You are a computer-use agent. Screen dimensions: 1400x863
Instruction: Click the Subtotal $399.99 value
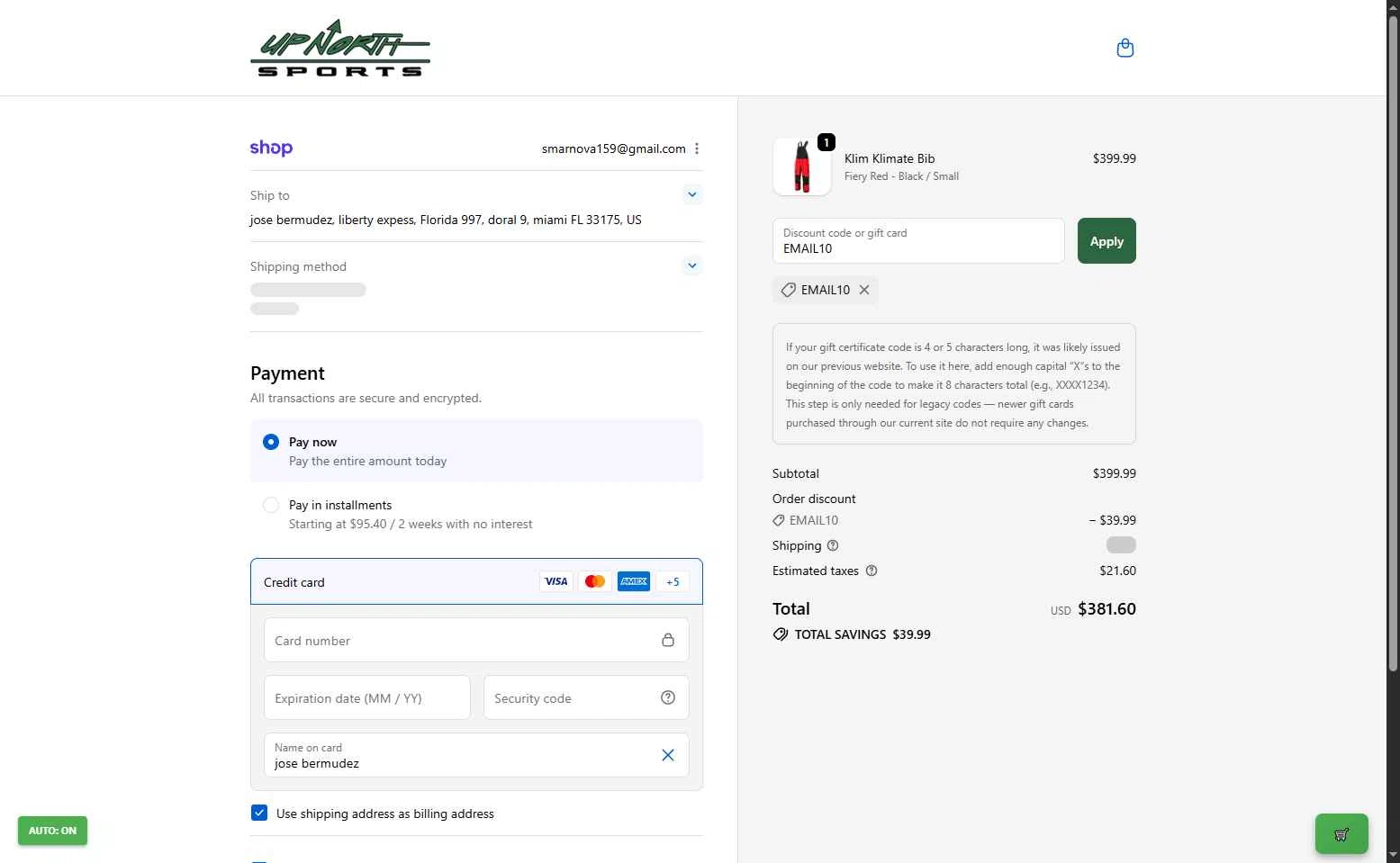tap(1115, 473)
